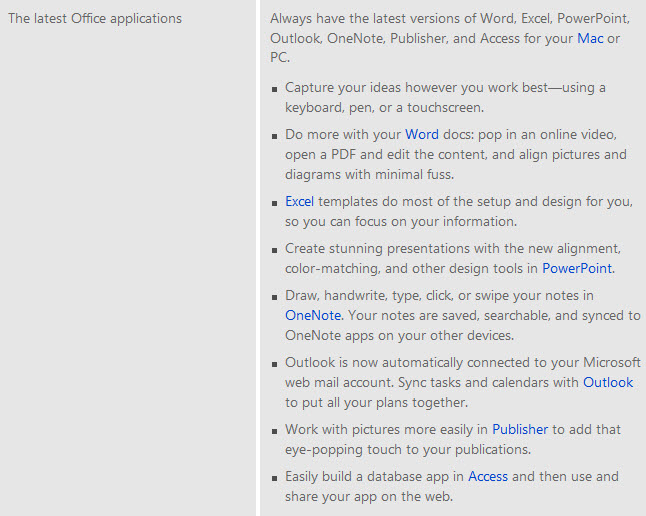Follow the Word hyperlink

[422, 134]
